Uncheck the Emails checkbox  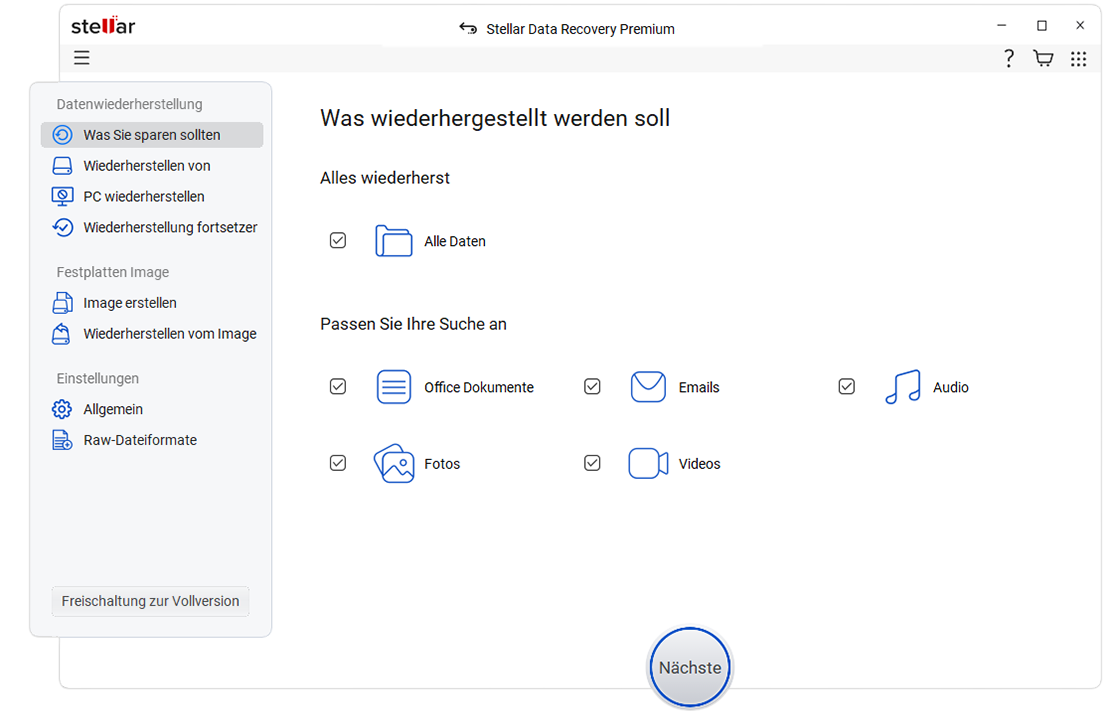coord(592,386)
